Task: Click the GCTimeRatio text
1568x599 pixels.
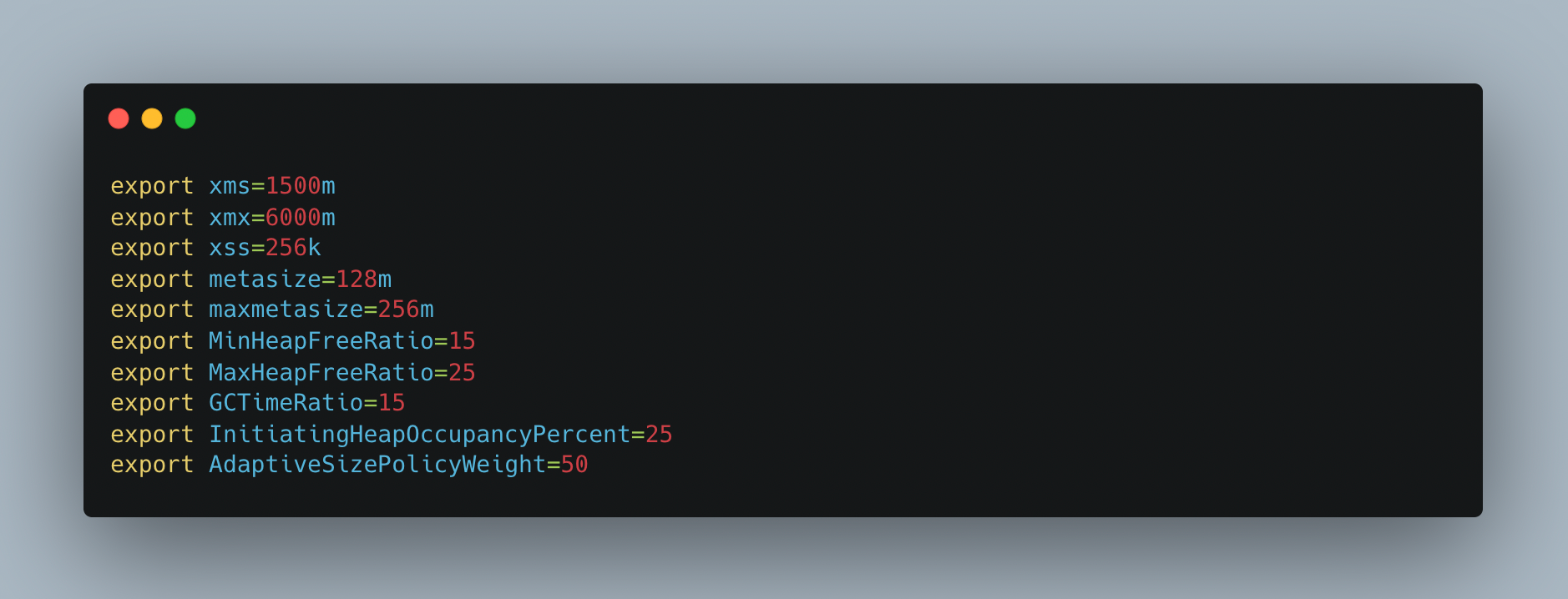Action: [x=286, y=403]
